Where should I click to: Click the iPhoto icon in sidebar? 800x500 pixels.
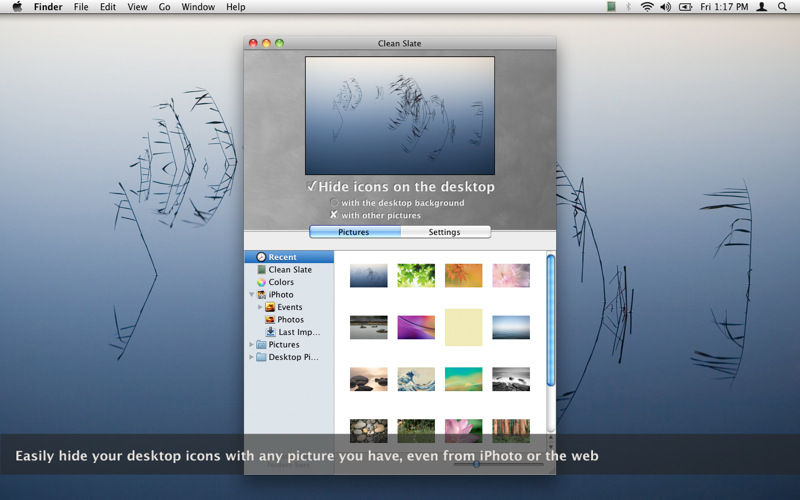[x=261, y=294]
